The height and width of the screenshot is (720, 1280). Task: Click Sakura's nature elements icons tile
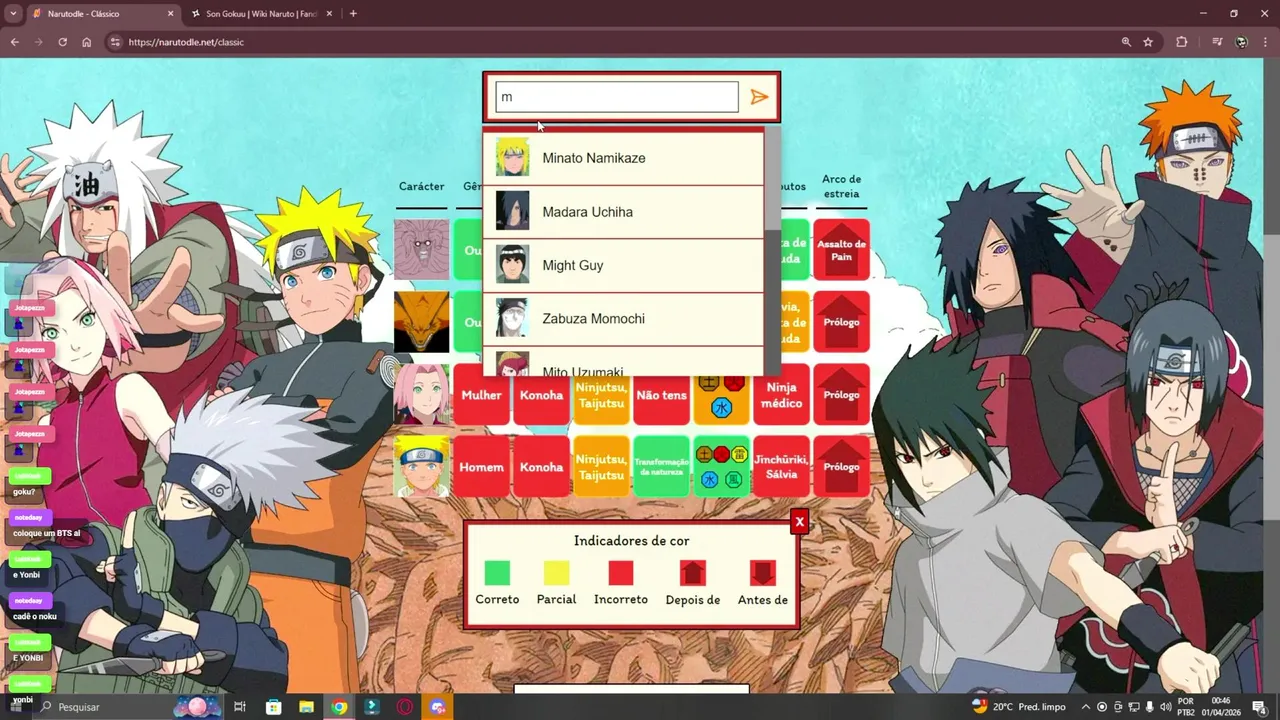721,394
